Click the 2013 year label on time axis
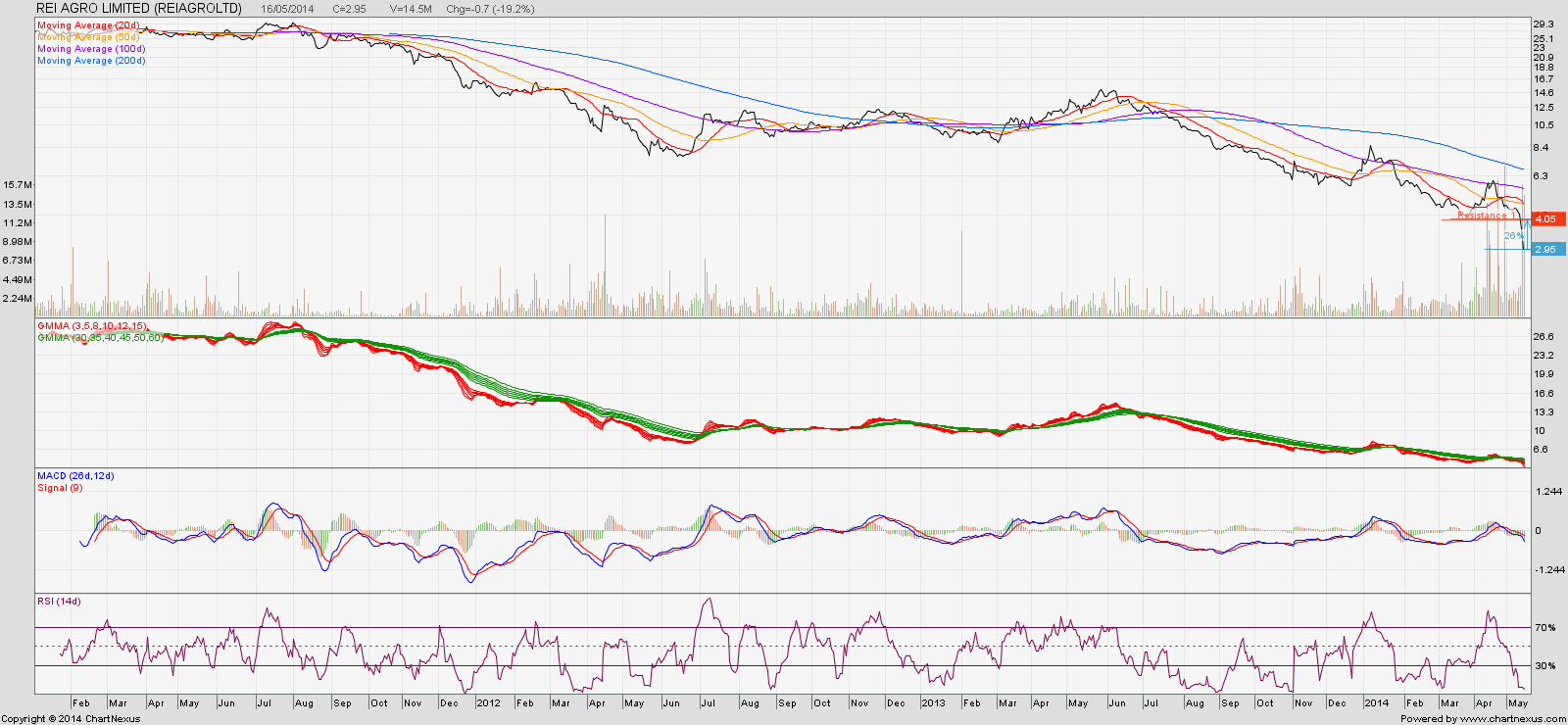This screenshot has height=725, width=1568. coord(933,703)
